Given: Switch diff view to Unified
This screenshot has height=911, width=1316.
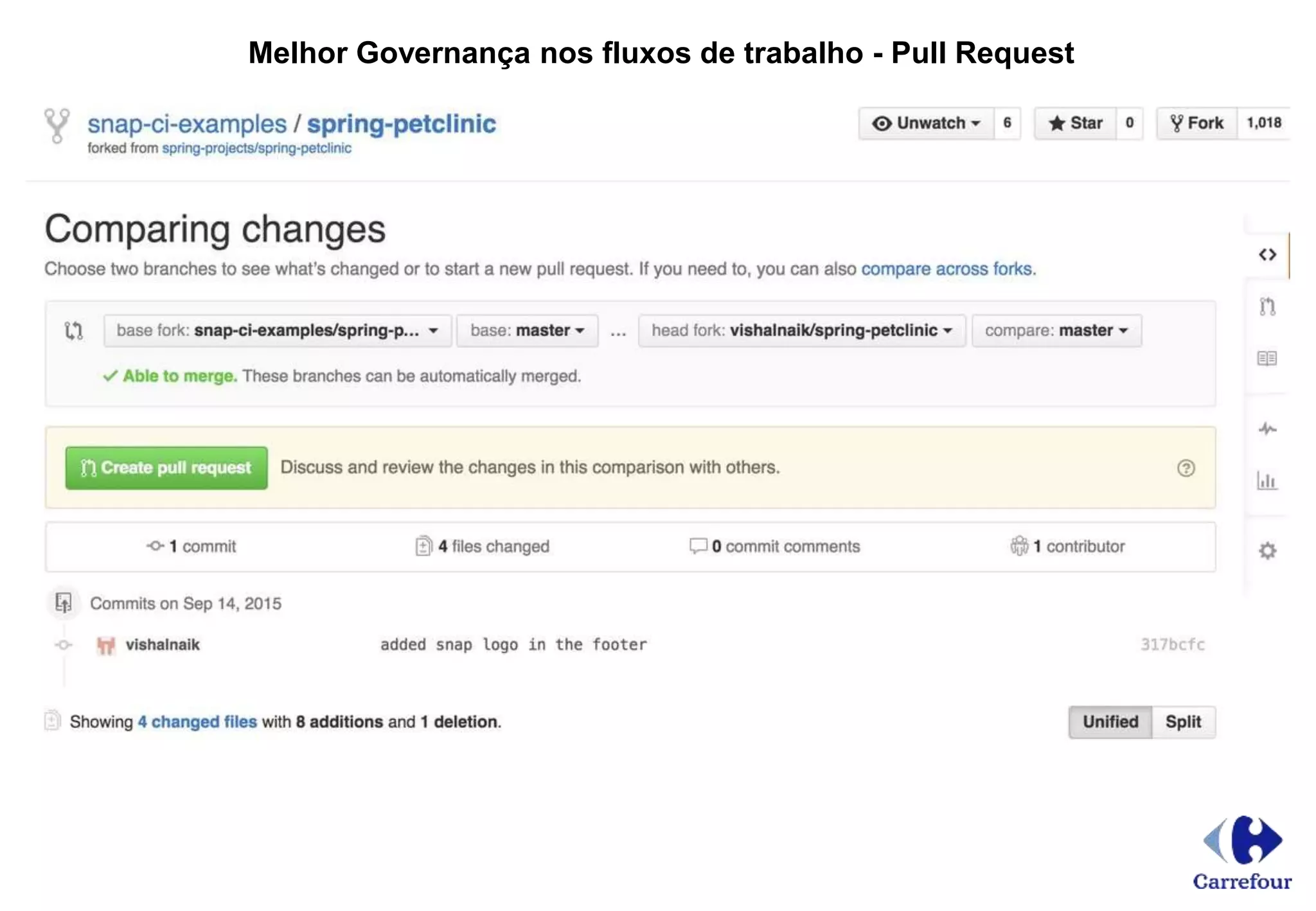Looking at the screenshot, I should click(1110, 722).
